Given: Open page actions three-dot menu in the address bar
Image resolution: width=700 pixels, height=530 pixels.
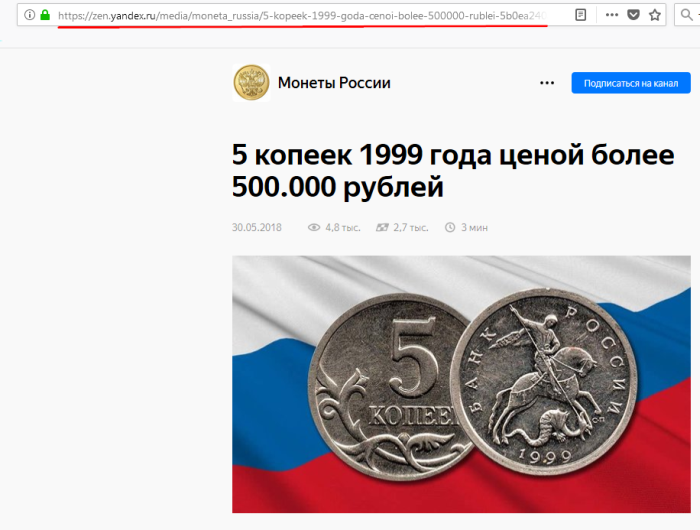Looking at the screenshot, I should point(612,15).
